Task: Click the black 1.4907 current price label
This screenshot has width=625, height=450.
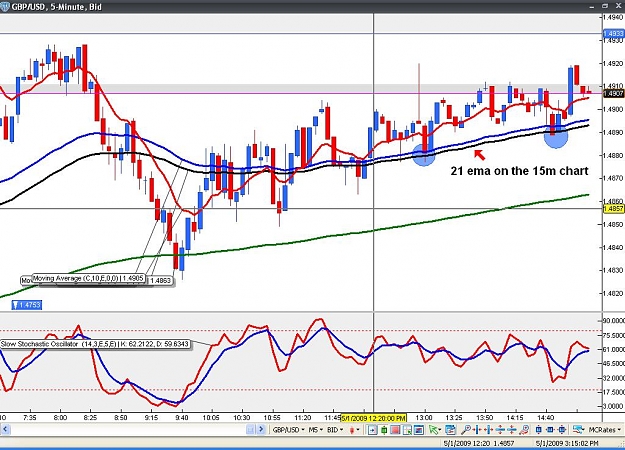Action: pyautogui.click(x=613, y=94)
